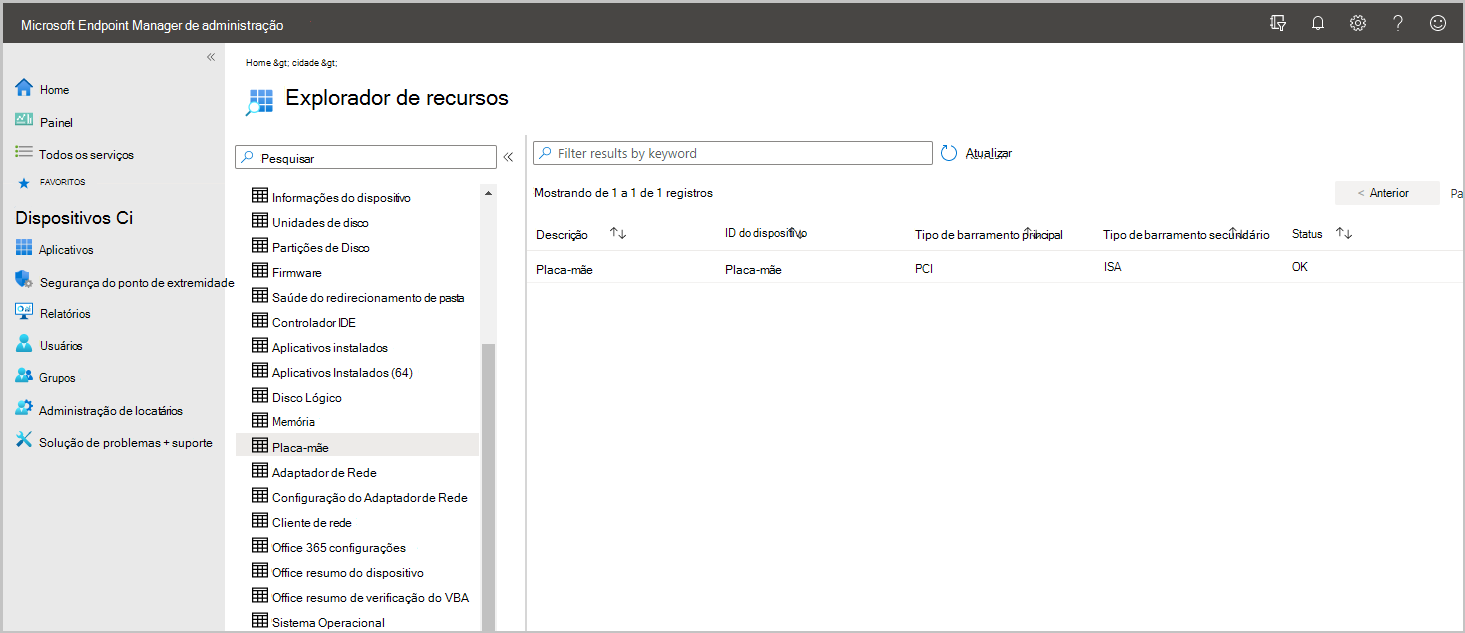The image size is (1465, 633).
Task: Click the OK status cell
Action: (x=1300, y=267)
